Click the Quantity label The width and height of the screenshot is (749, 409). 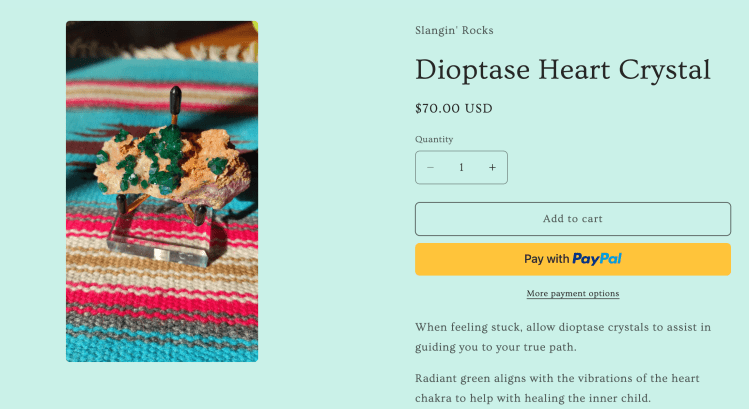pyautogui.click(x=434, y=139)
